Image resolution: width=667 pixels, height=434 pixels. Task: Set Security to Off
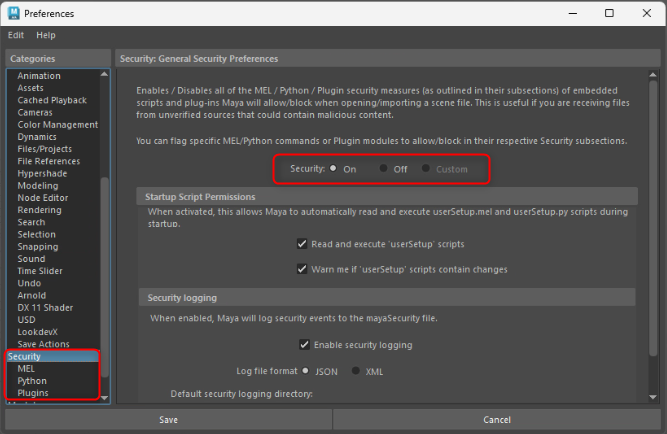pyautogui.click(x=383, y=168)
